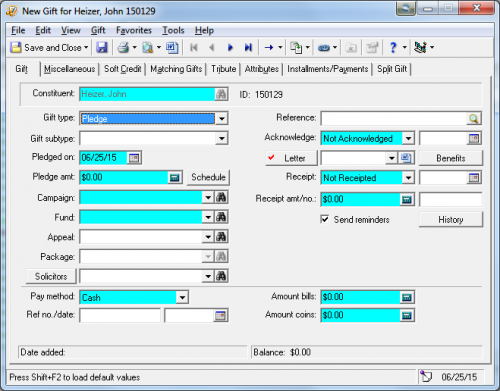Go to next record arrow icon
500x391 pixels.
[230, 48]
